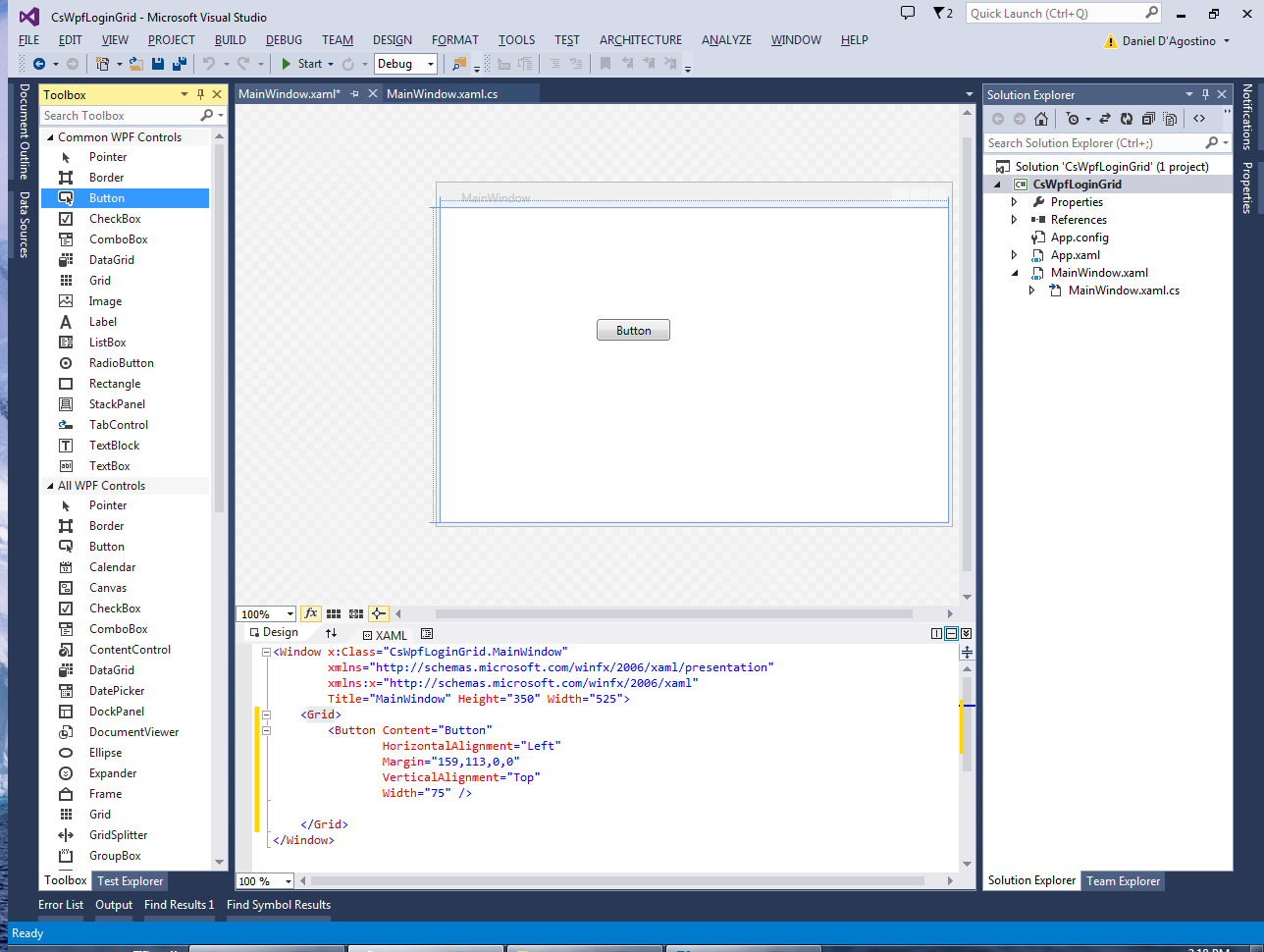Switch to the Team Explorer tab

coord(1124,881)
